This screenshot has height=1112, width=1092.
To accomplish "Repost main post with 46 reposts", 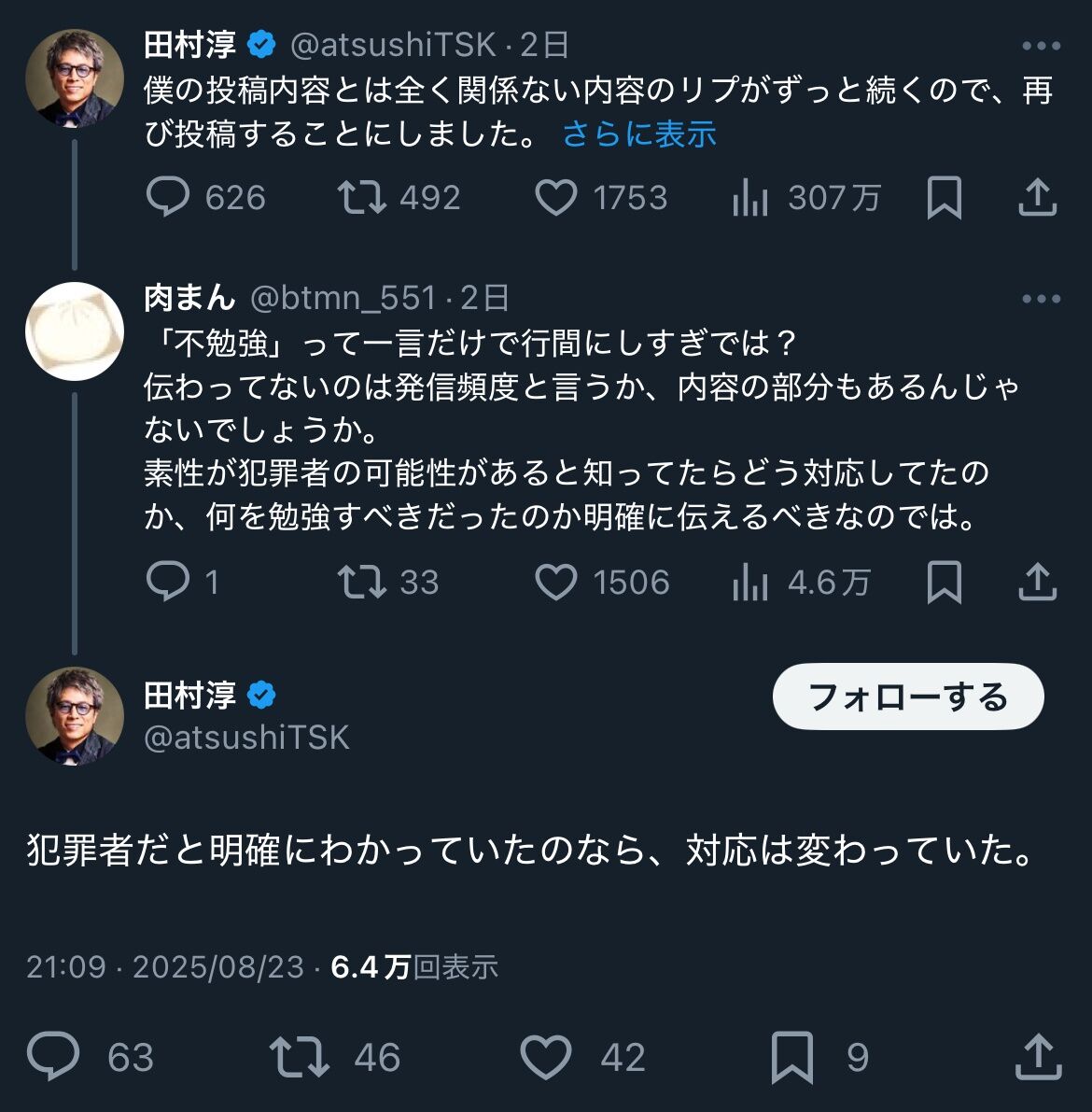I will 299,1057.
